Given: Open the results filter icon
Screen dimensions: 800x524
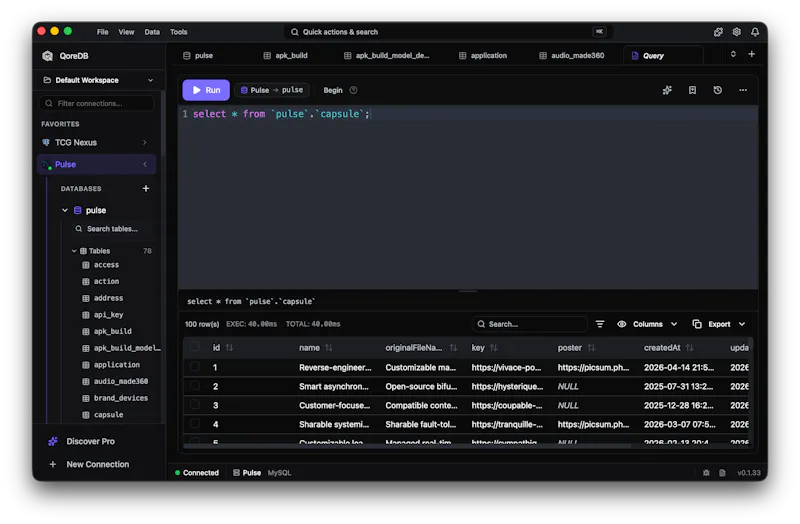Looking at the screenshot, I should (x=600, y=325).
